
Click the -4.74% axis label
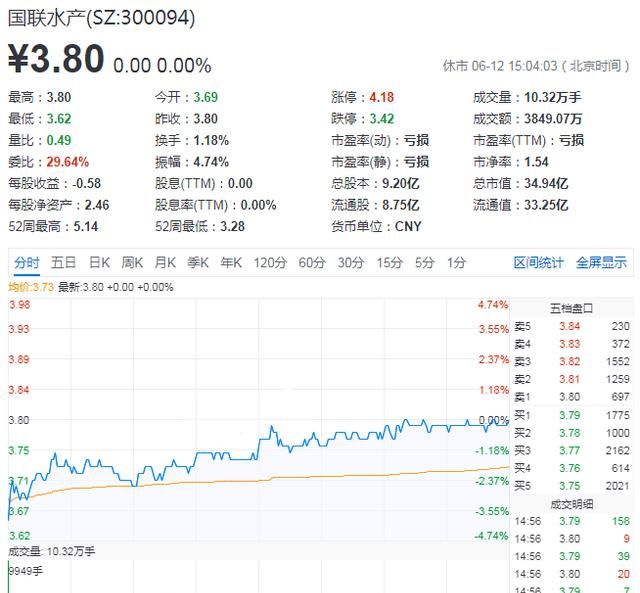[492, 535]
